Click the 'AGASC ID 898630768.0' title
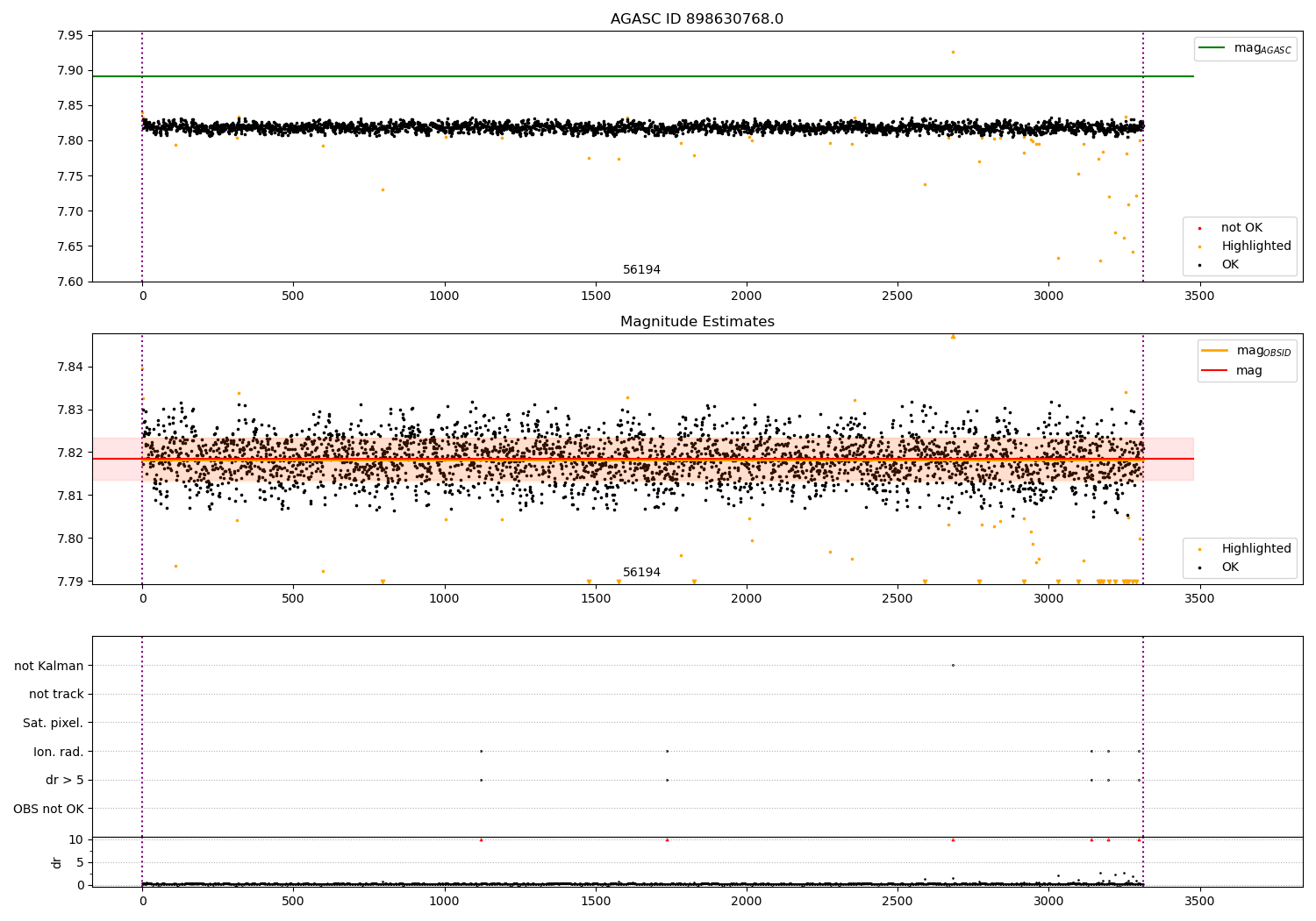Image resolution: width=1316 pixels, height=921 pixels. [697, 19]
